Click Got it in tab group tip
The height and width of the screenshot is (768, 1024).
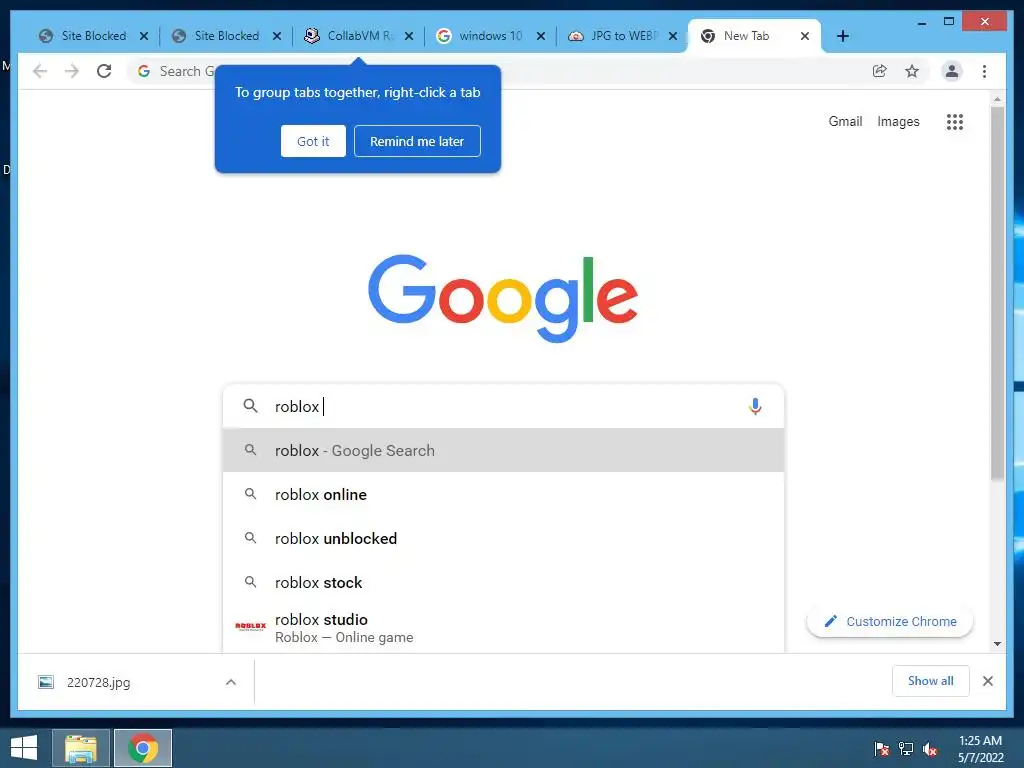[x=313, y=141]
